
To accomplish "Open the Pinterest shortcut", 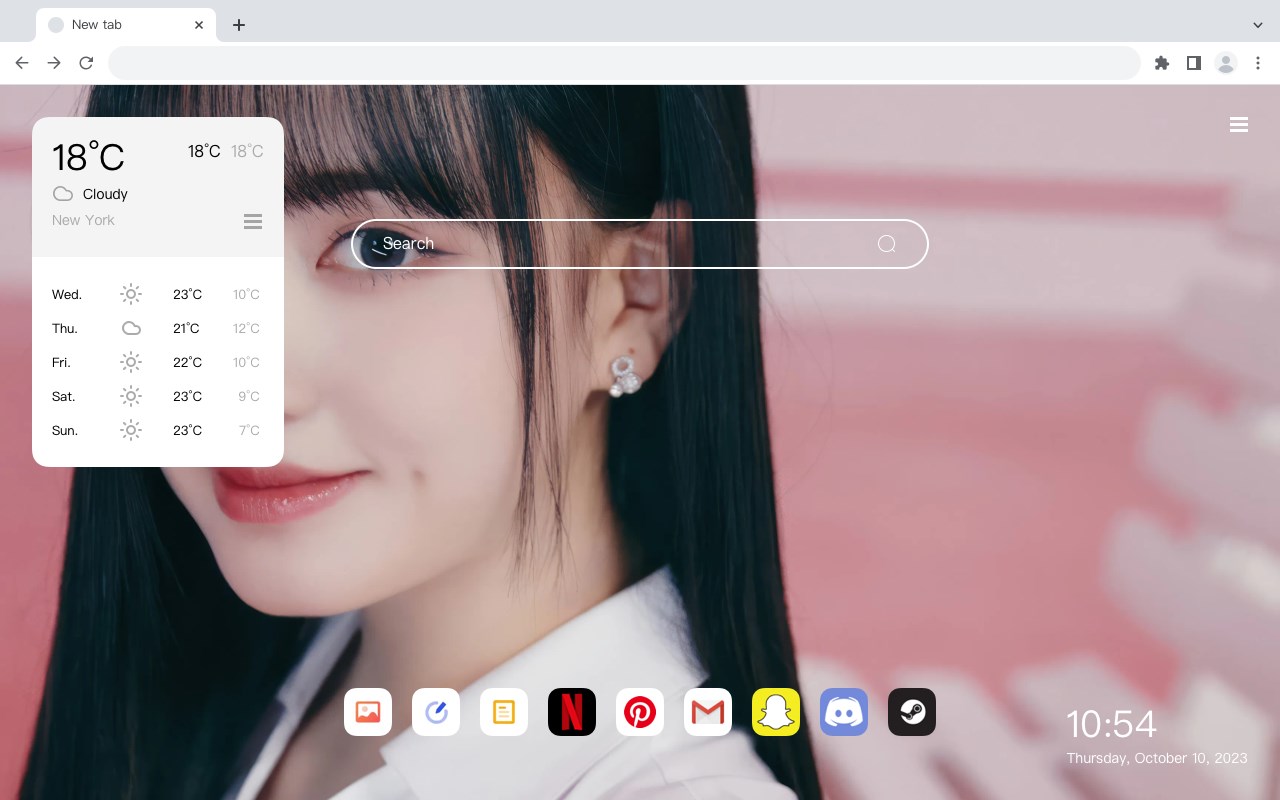I will [x=640, y=712].
